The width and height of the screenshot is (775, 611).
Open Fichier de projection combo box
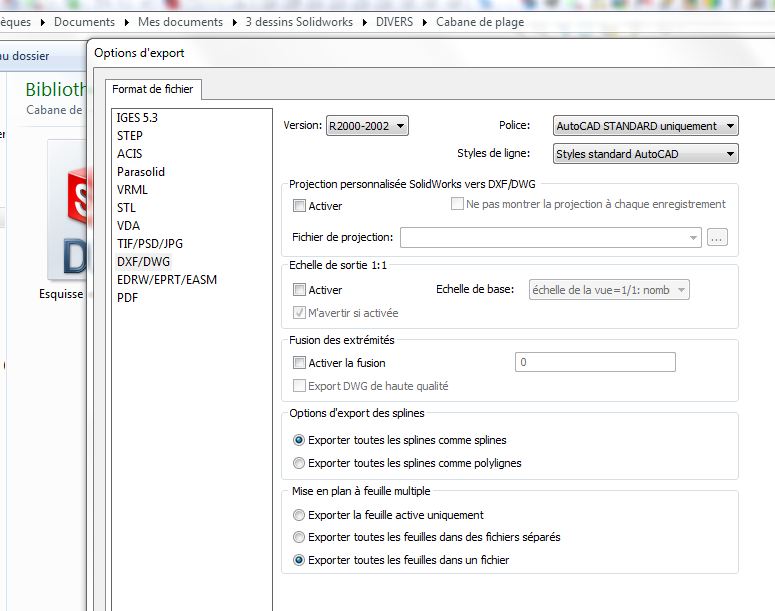click(551, 238)
